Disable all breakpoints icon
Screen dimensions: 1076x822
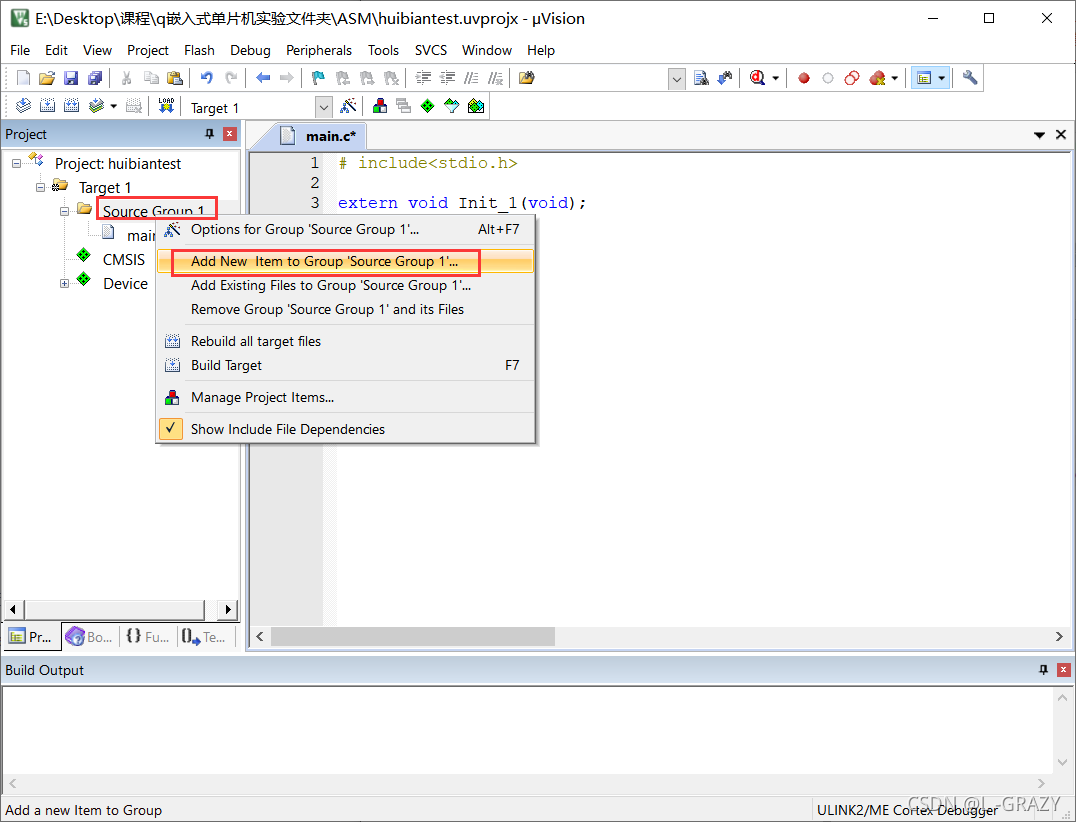(x=852, y=78)
